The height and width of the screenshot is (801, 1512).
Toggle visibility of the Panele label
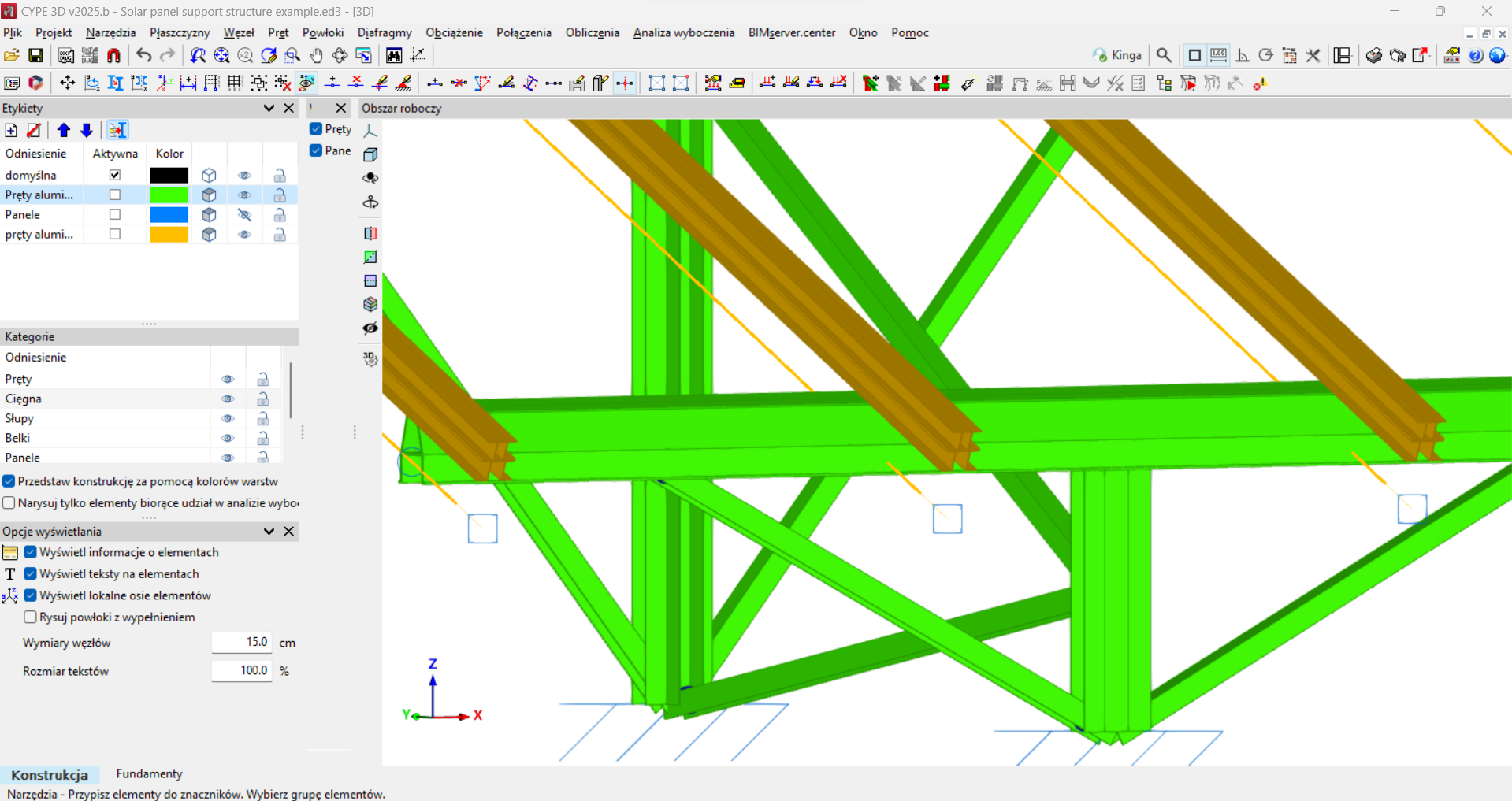pos(244,214)
